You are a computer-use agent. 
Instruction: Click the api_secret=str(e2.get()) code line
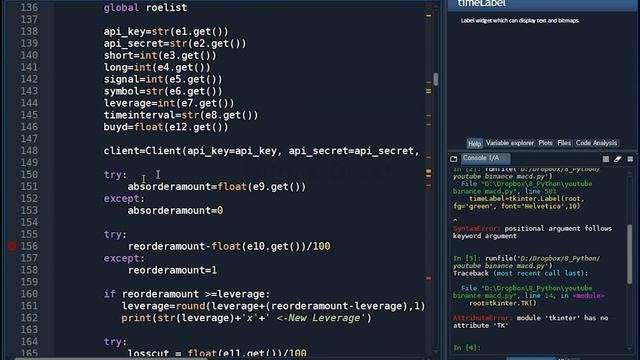175,43
